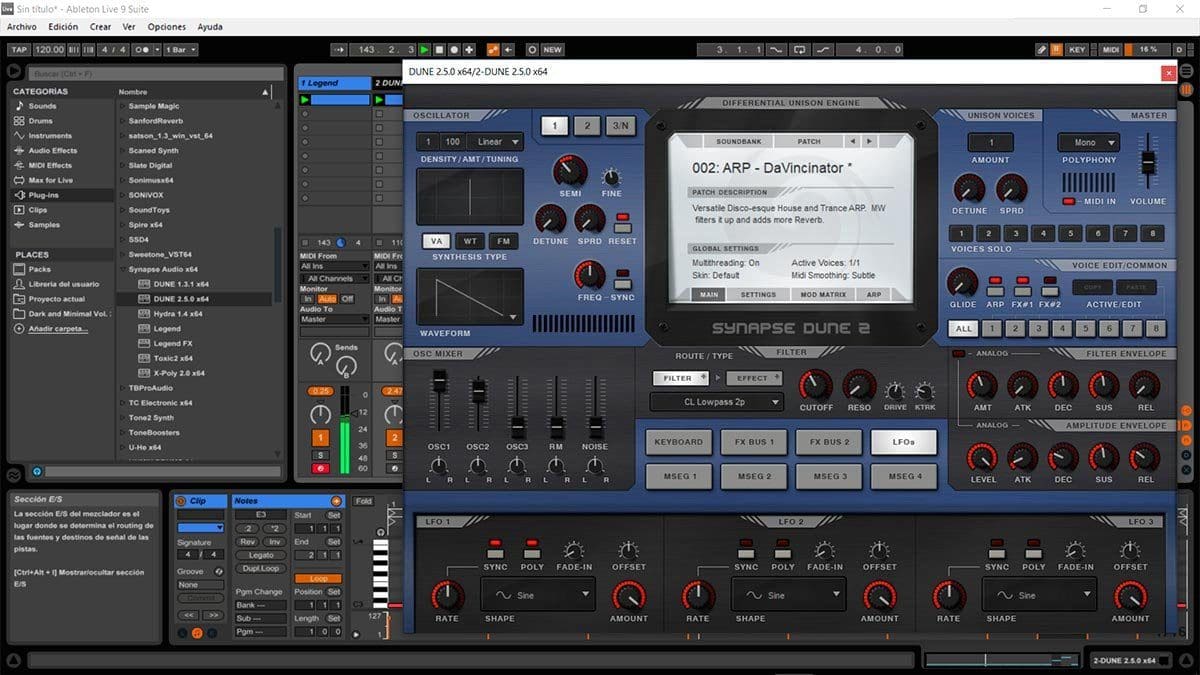This screenshot has height=675, width=1200.
Task: Click the FX BUS 1 button
Action: (x=754, y=442)
